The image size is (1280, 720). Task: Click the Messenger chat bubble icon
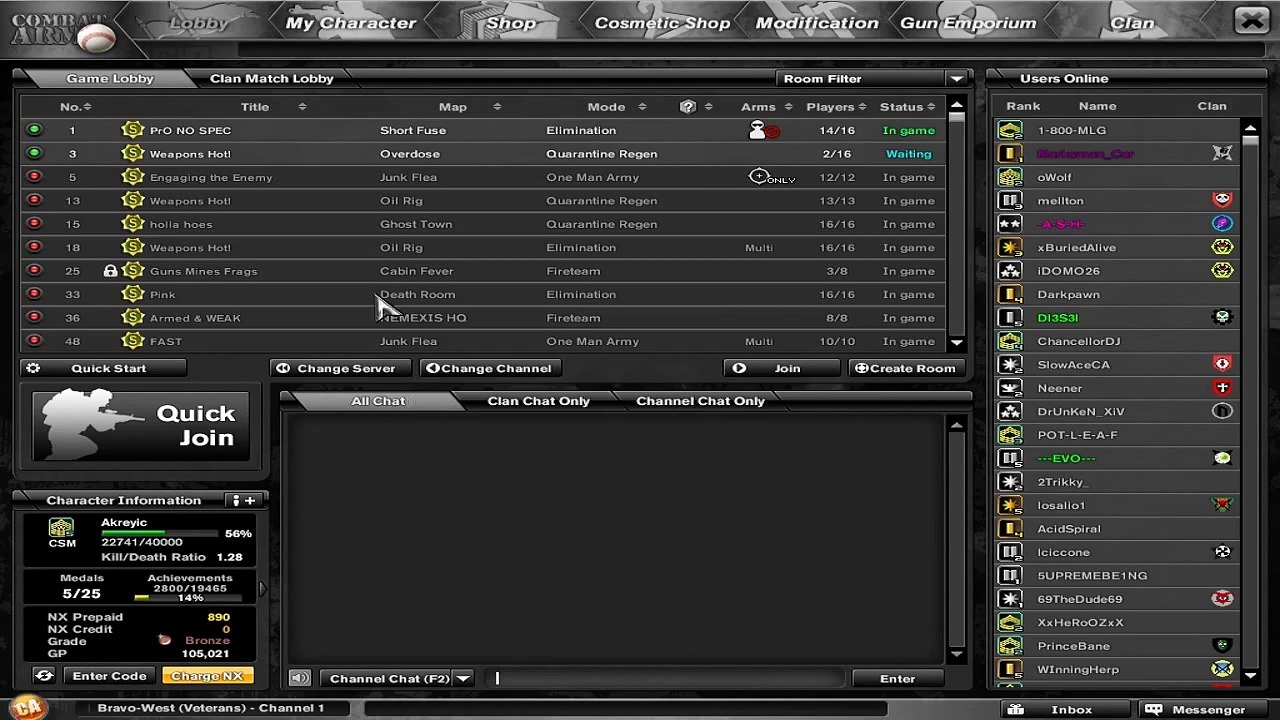[x=1153, y=710]
